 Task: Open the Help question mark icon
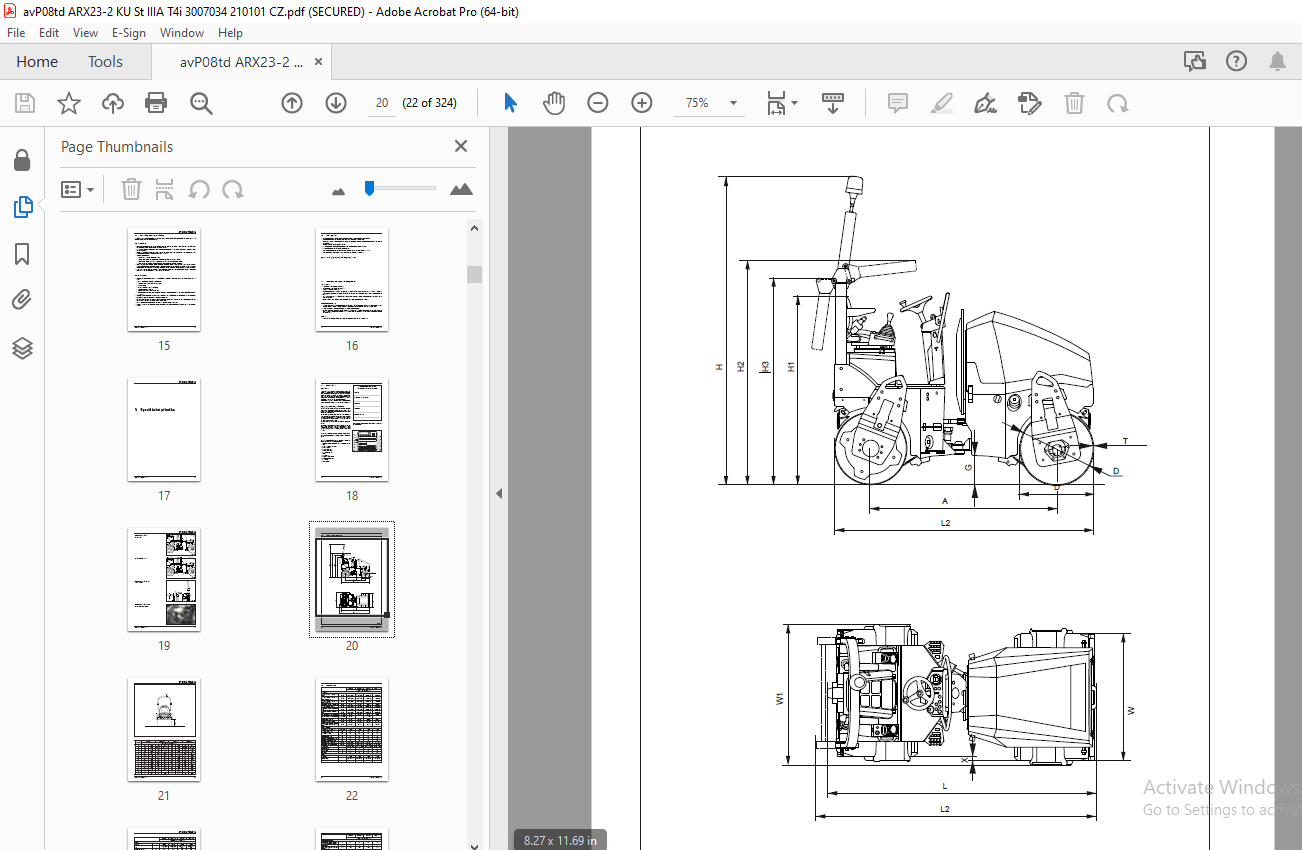click(x=1236, y=61)
